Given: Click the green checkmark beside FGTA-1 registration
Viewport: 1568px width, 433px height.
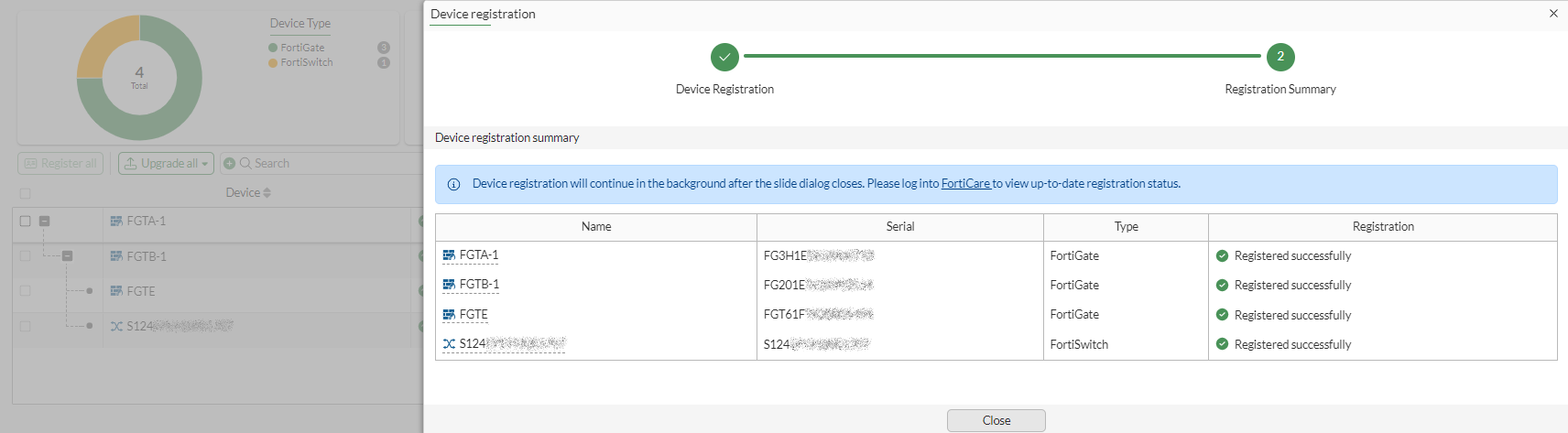Looking at the screenshot, I should 1222,256.
